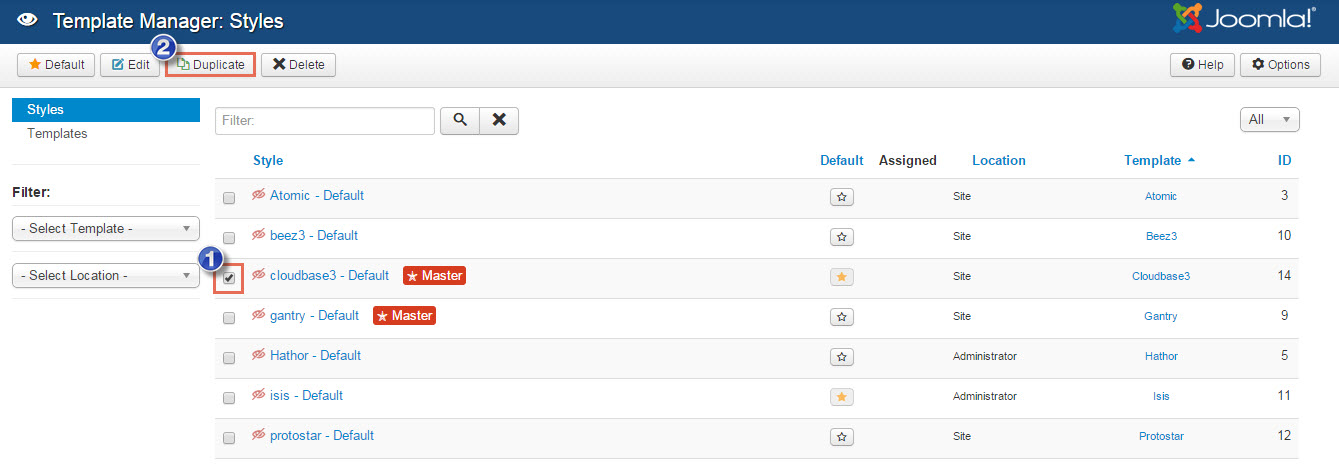The image size is (1339, 472).
Task: Open the Hathor - Default style link
Action: 315,355
